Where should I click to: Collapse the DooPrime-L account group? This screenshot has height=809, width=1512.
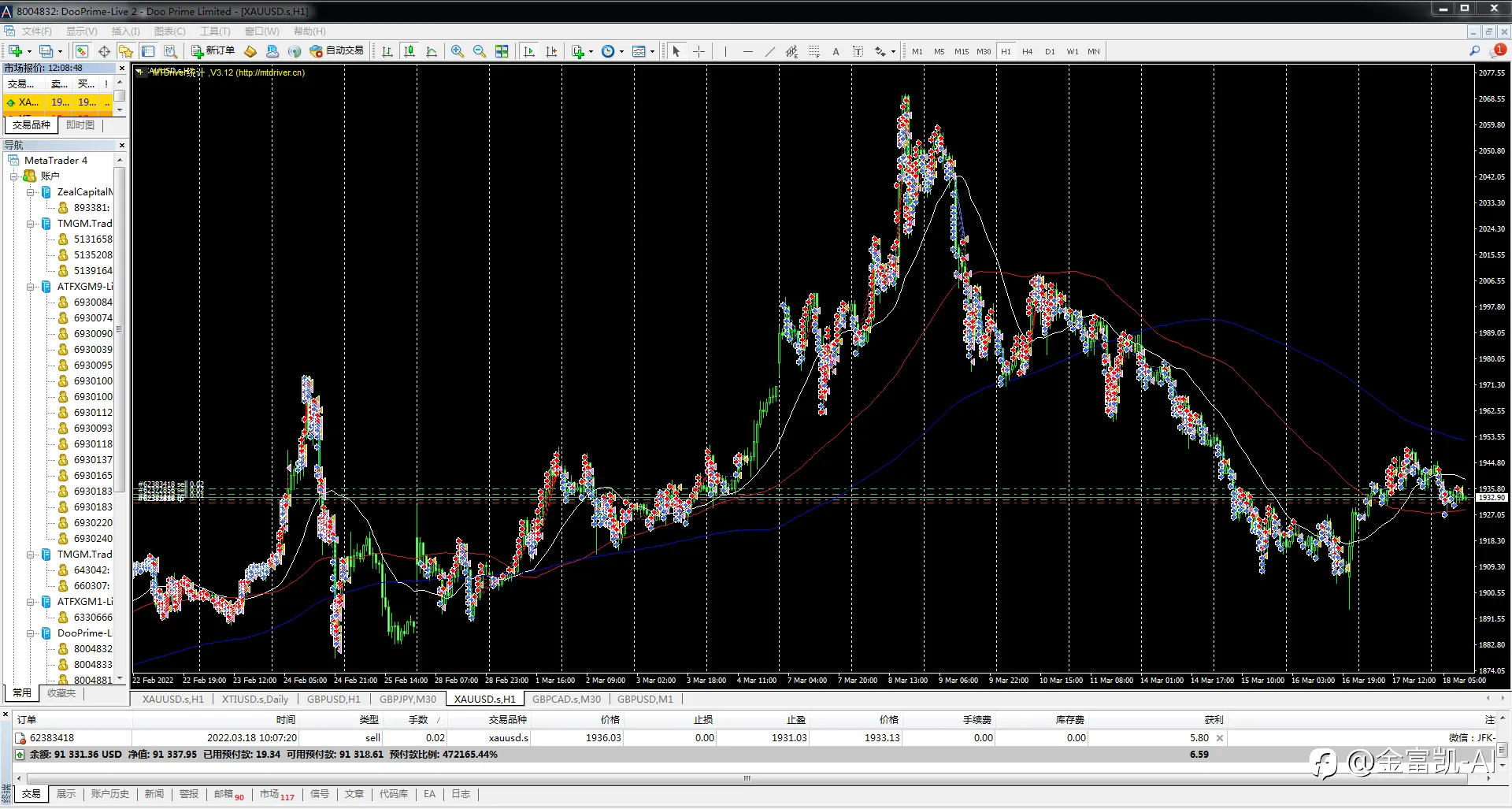[30, 633]
